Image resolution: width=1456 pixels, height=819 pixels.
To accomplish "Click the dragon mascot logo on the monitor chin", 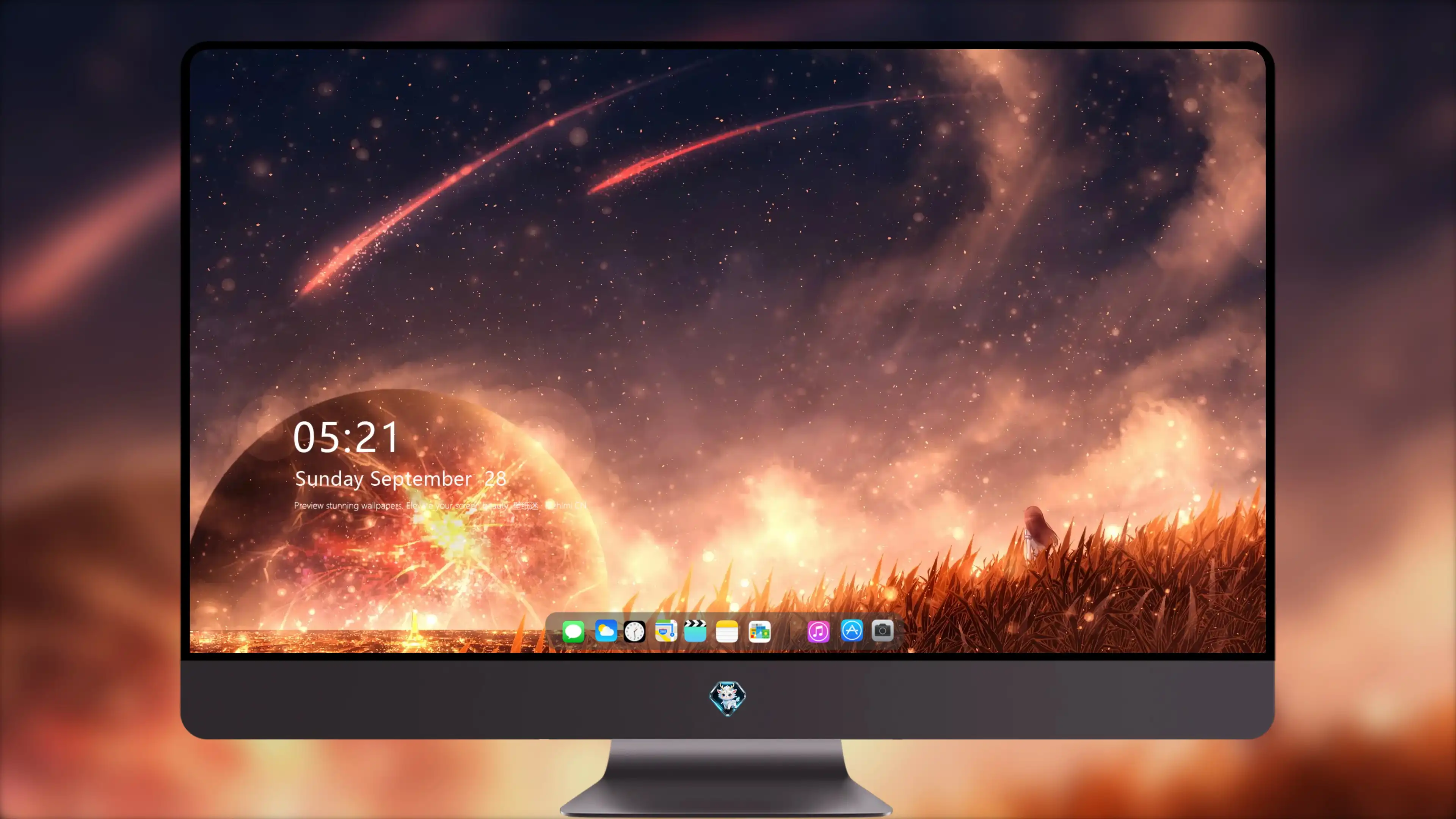I will pyautogui.click(x=728, y=698).
